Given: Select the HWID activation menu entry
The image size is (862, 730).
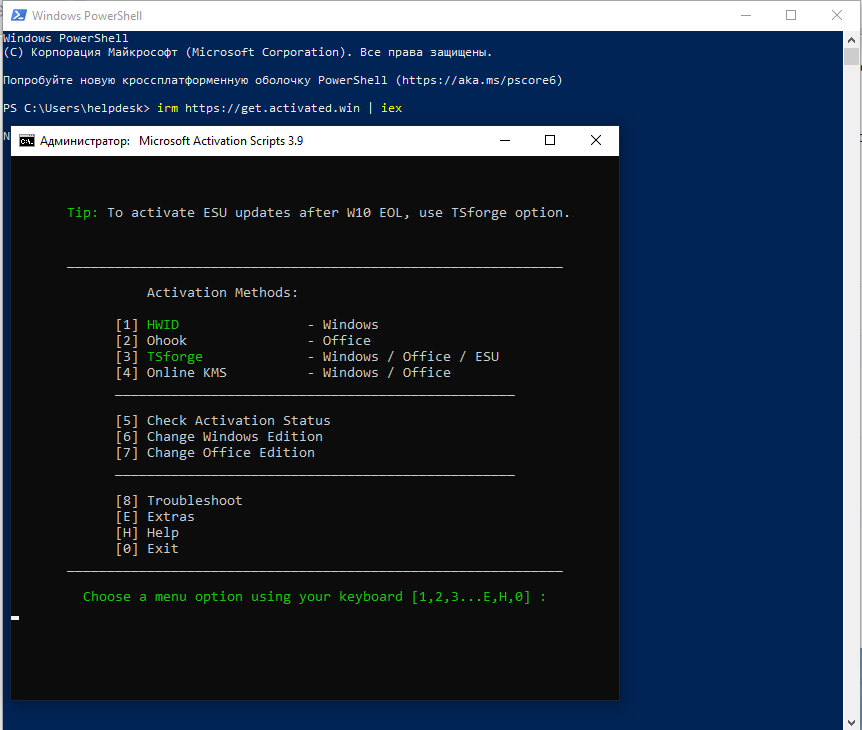Looking at the screenshot, I should coord(247,325).
